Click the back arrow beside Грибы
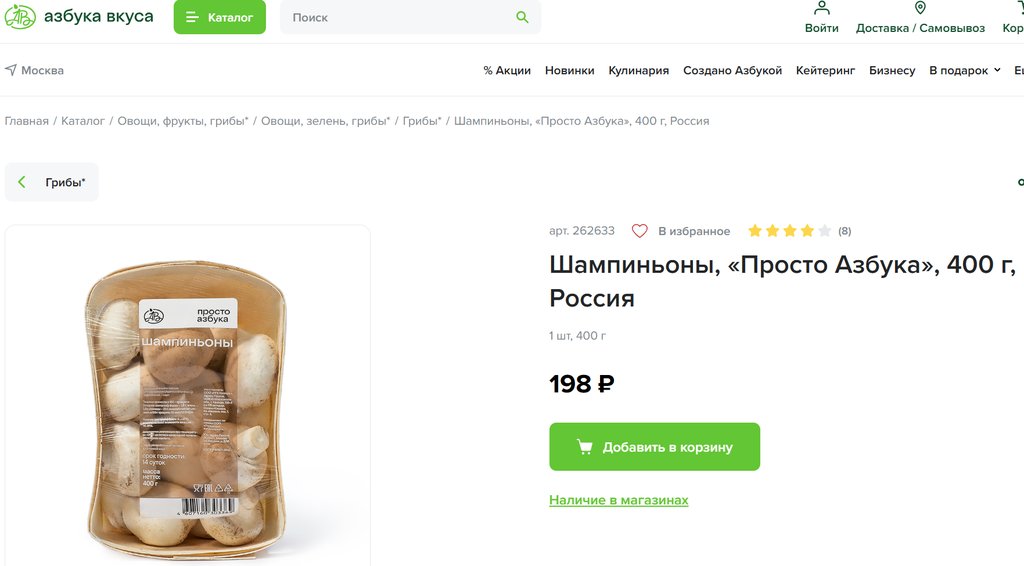The height and width of the screenshot is (566, 1024). [x=22, y=182]
